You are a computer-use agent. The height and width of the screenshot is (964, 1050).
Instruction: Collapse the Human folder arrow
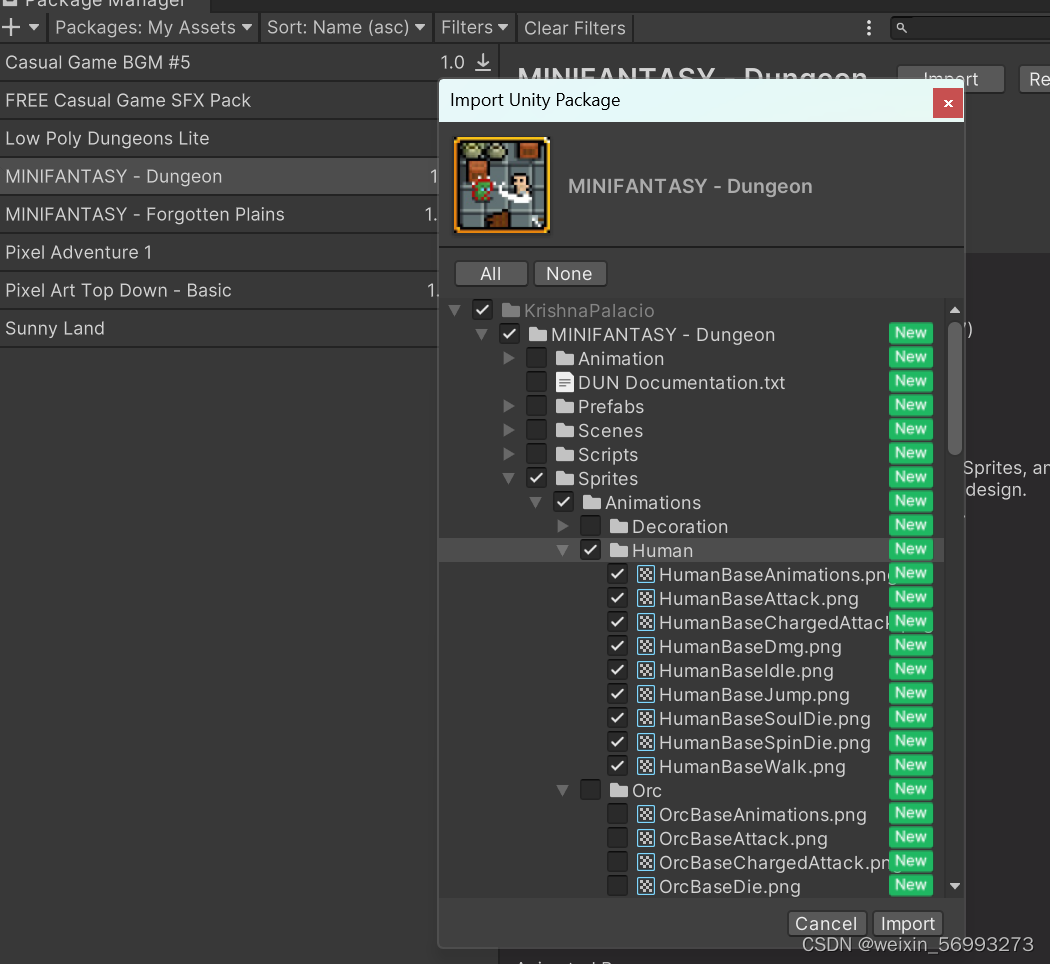tap(562, 551)
